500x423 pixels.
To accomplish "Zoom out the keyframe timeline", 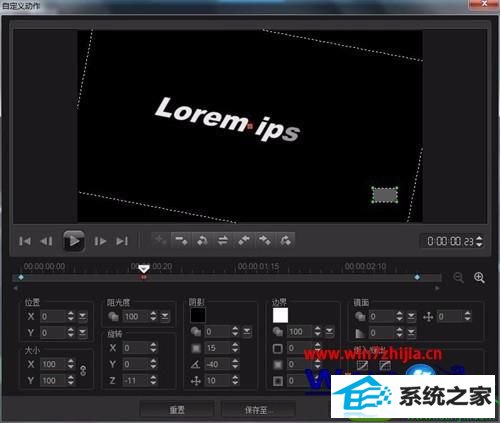I will pos(459,277).
